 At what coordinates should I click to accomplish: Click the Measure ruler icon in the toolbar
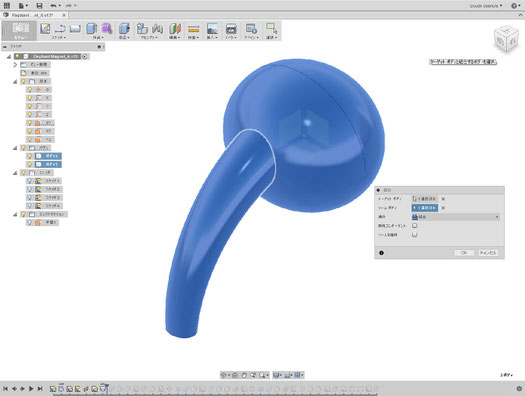click(194, 29)
